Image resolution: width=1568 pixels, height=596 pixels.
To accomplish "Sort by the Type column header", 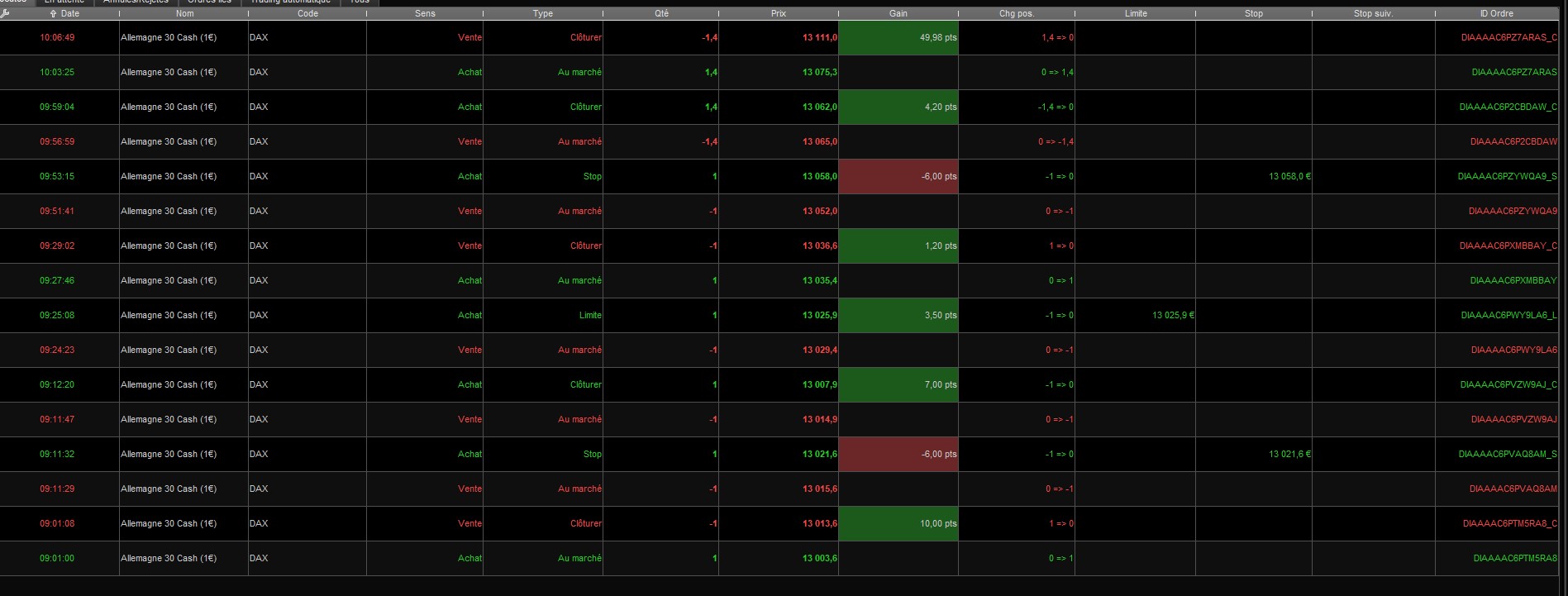I will pos(542,14).
